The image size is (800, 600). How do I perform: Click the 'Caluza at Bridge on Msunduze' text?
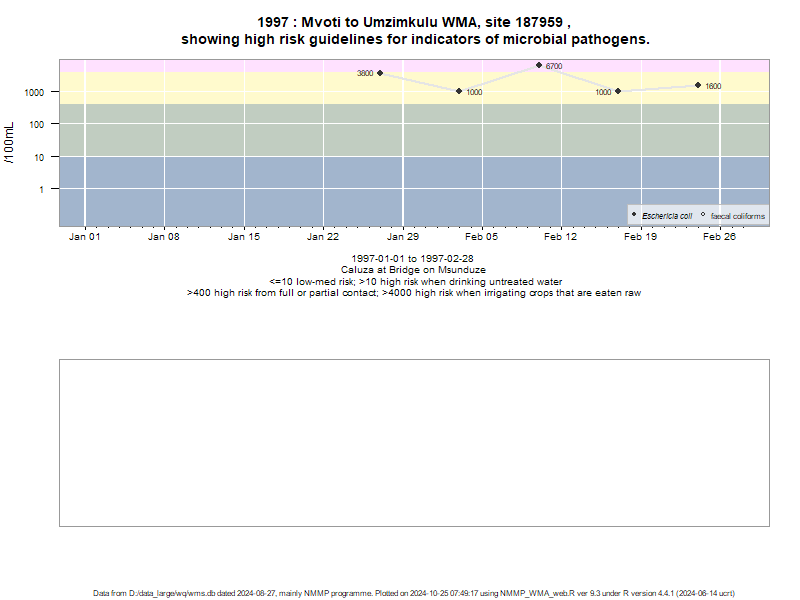pos(413,270)
